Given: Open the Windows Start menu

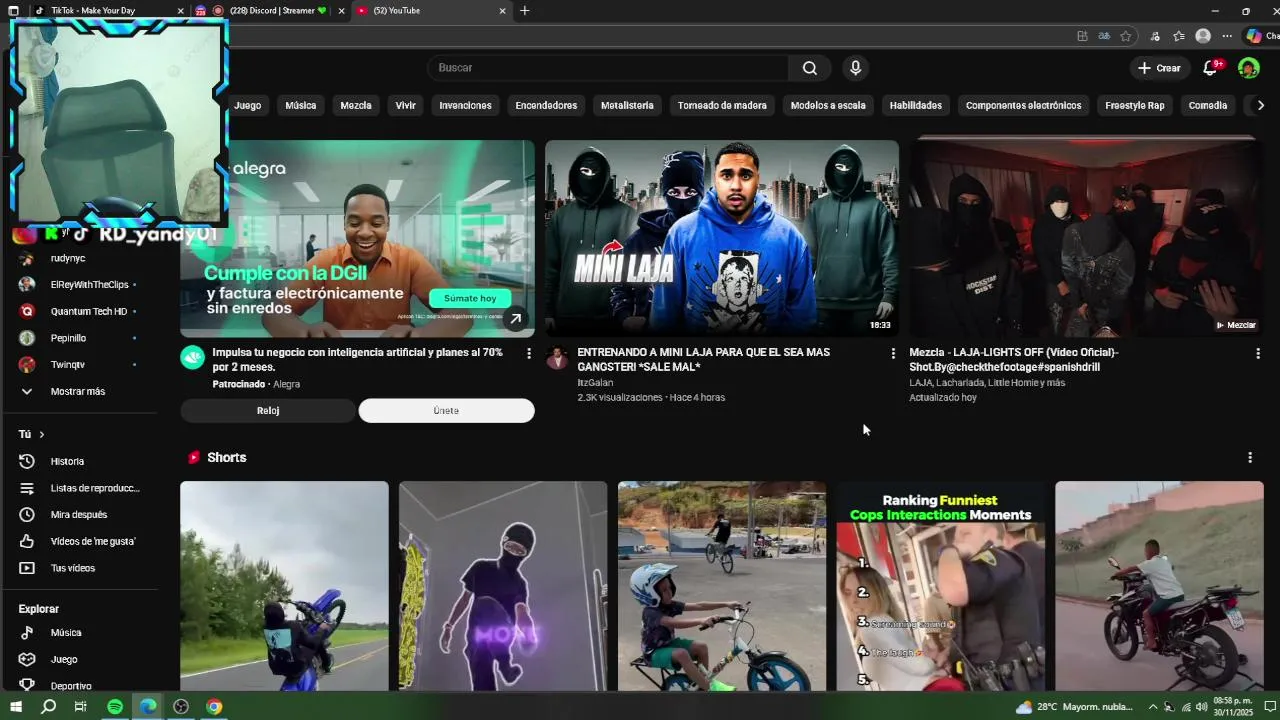Looking at the screenshot, I should click(x=16, y=706).
